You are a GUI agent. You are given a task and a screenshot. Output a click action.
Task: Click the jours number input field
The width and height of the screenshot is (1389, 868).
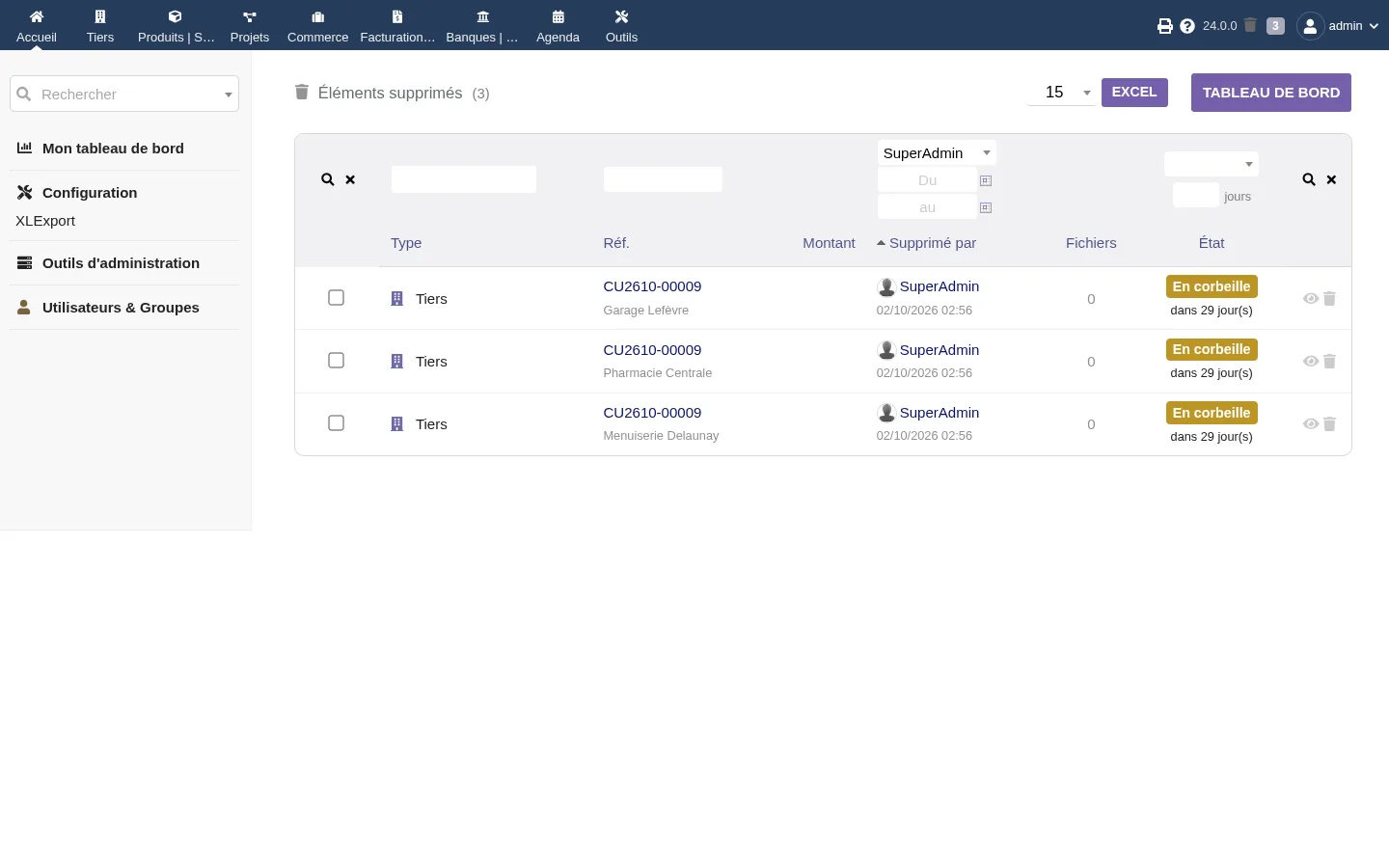pyautogui.click(x=1196, y=195)
